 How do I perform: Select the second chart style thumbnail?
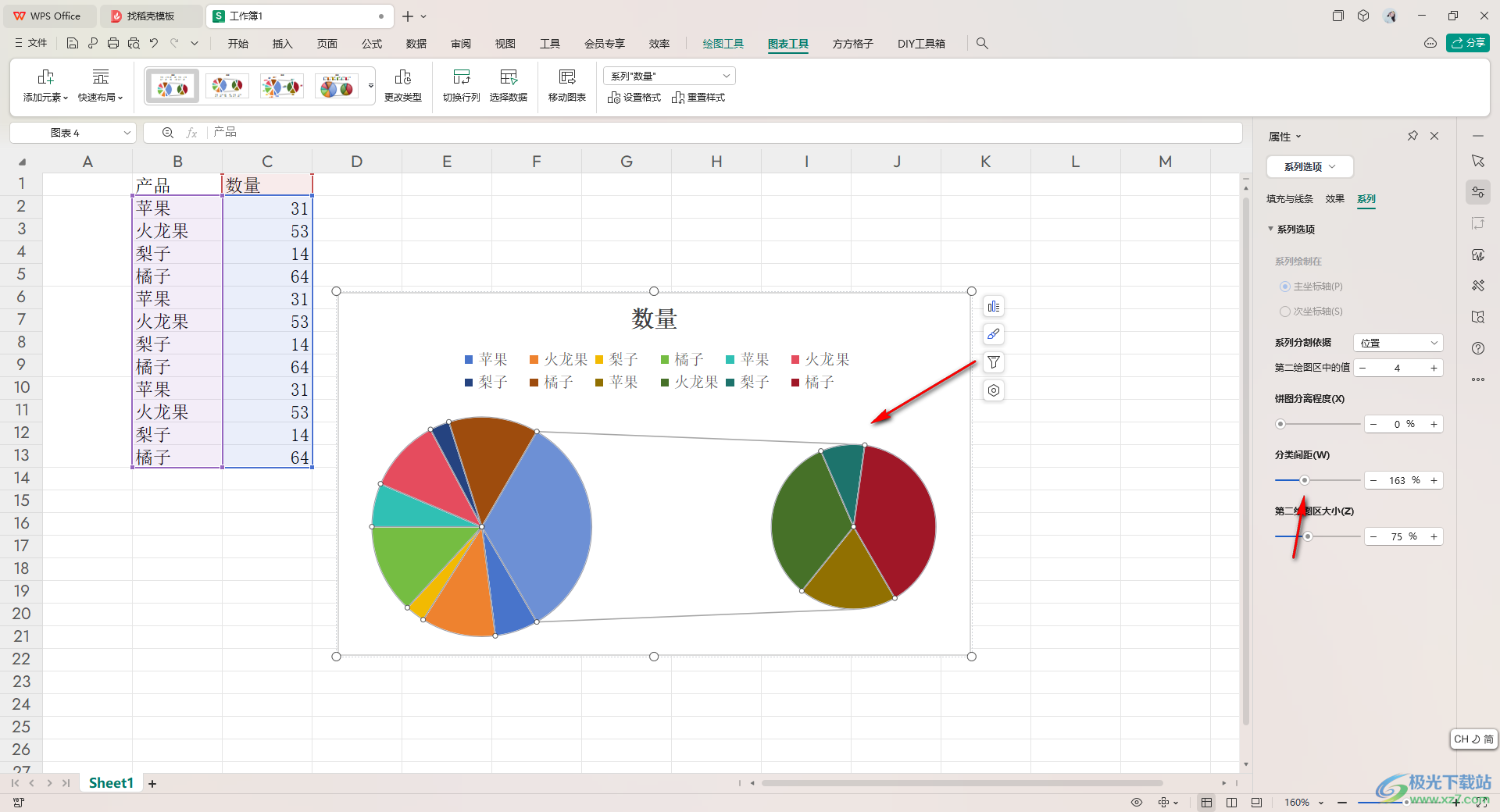pos(227,86)
